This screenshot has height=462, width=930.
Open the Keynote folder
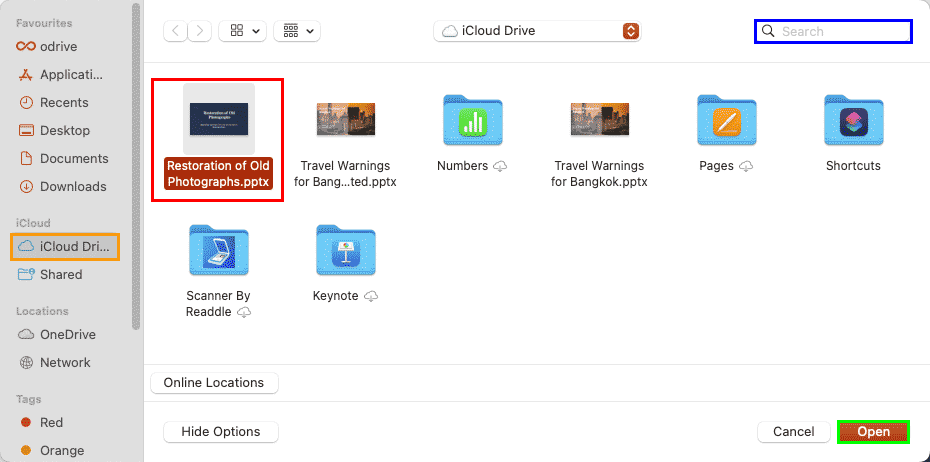tap(345, 250)
